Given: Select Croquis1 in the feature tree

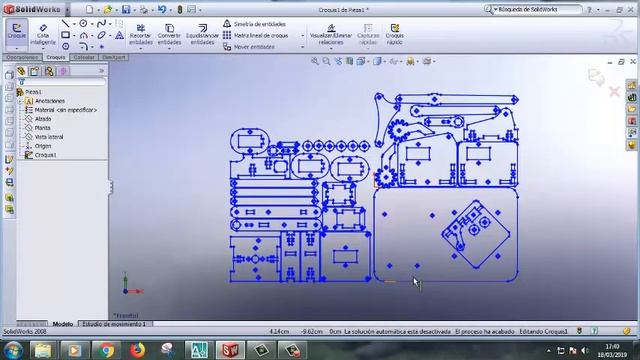Looking at the screenshot, I should pos(40,155).
